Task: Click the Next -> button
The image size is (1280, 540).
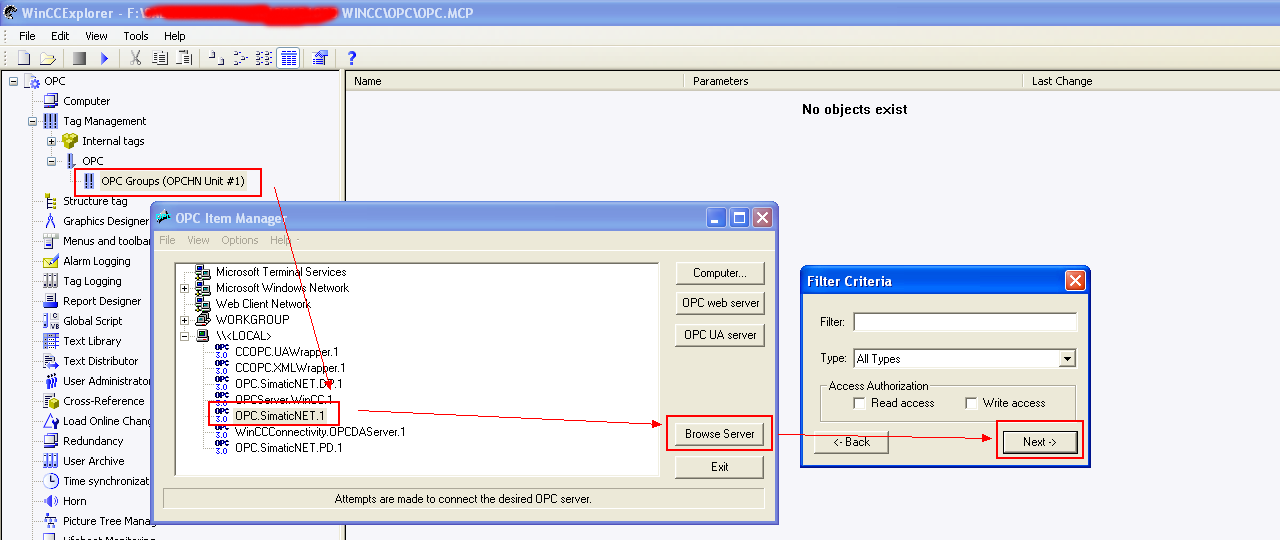Action: 1040,442
